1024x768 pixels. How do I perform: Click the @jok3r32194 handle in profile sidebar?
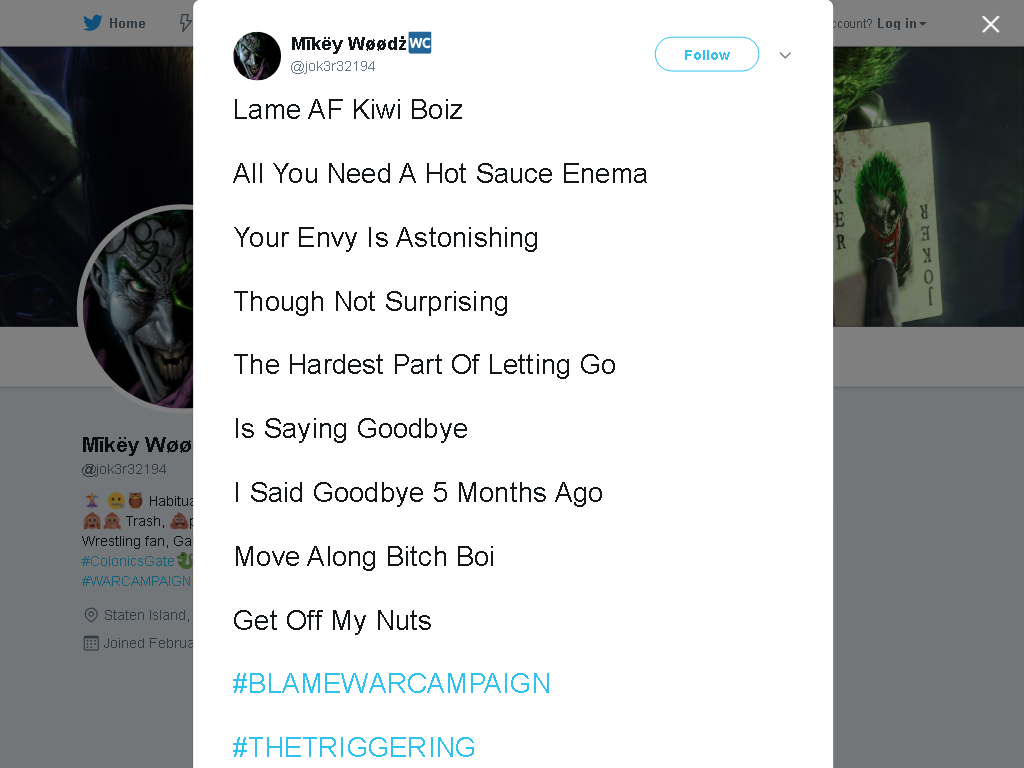[124, 470]
